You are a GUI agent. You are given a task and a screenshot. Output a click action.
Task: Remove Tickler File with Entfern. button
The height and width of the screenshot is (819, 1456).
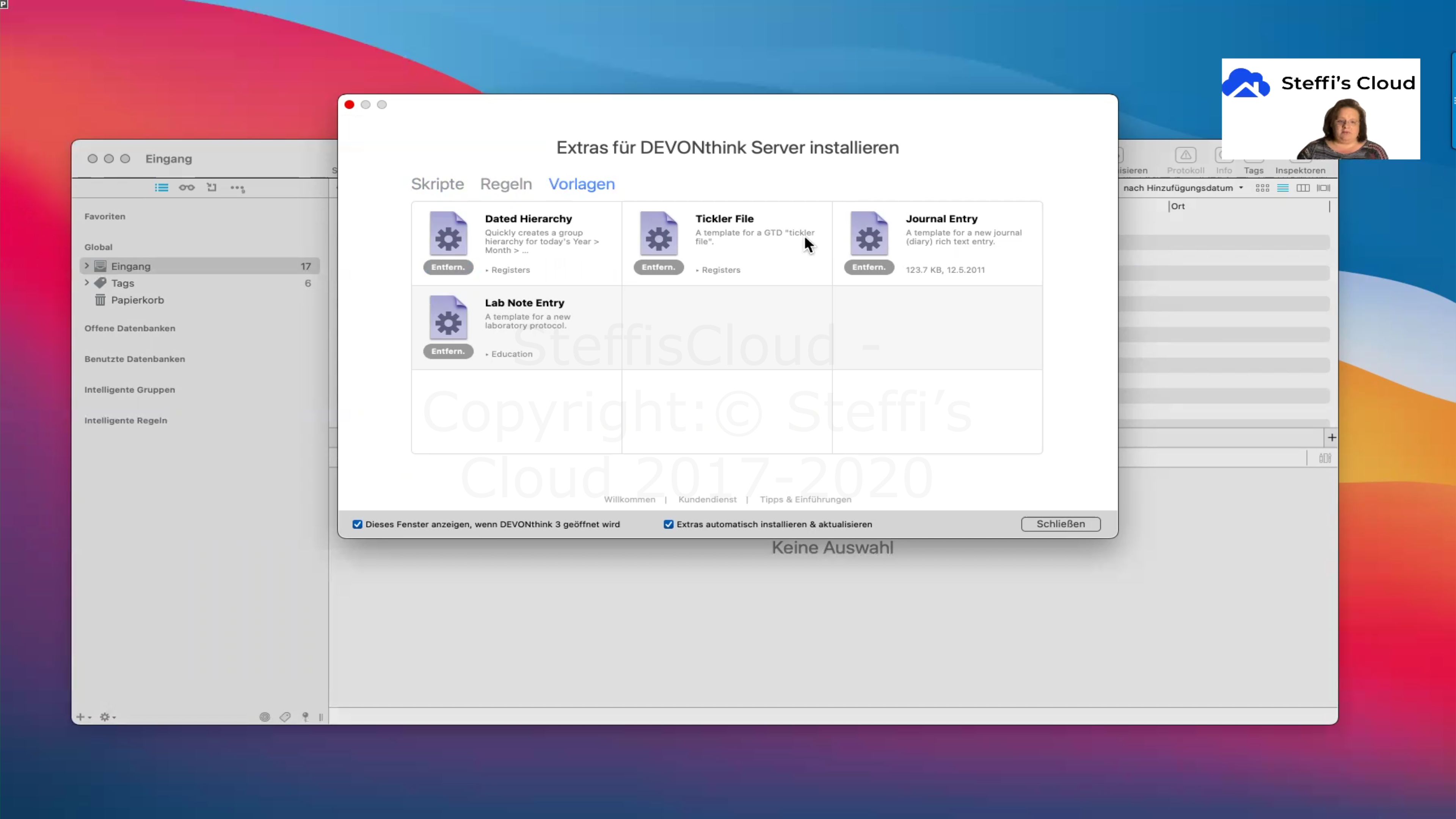click(x=659, y=267)
